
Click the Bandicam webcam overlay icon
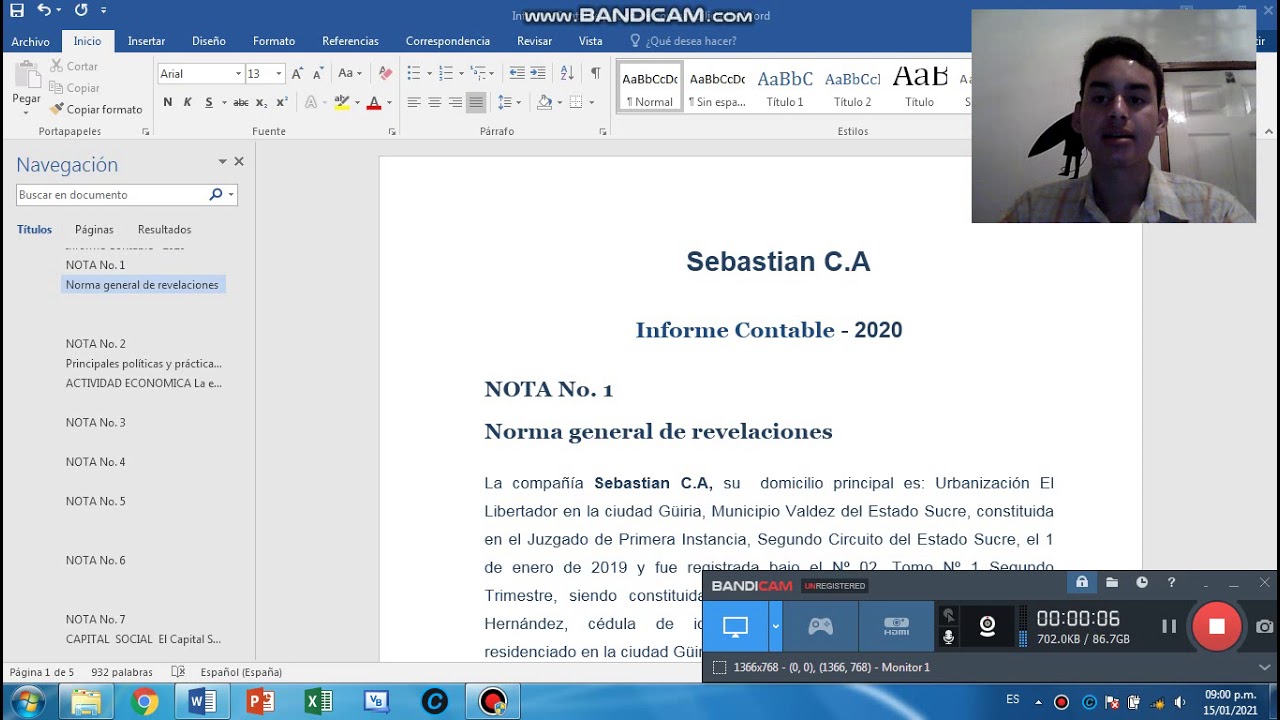pyautogui.click(x=987, y=626)
